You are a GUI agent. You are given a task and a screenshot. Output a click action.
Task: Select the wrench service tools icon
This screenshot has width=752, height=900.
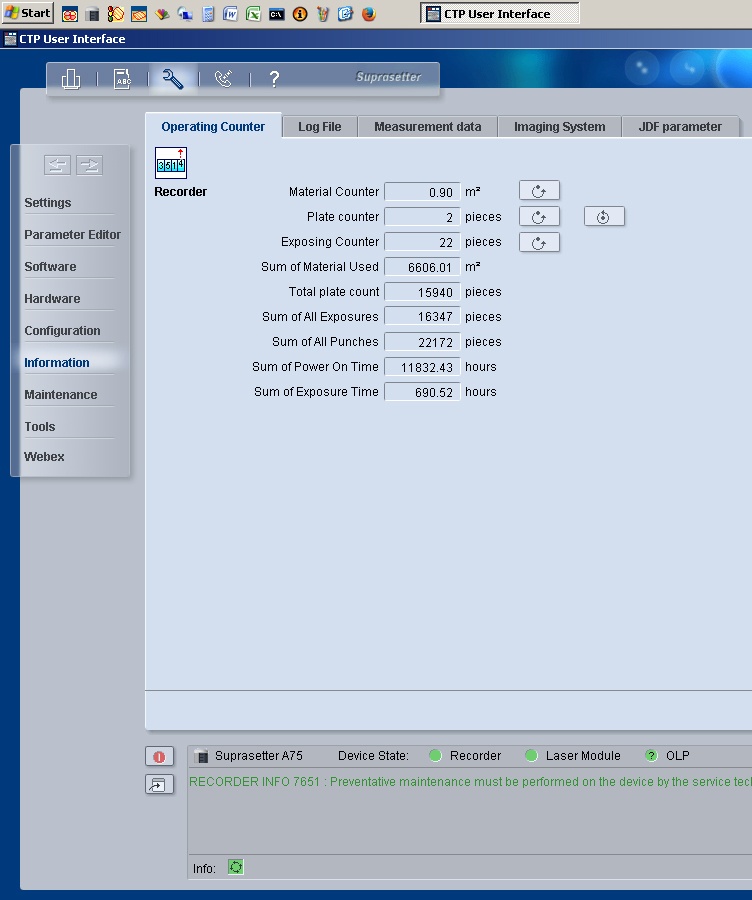173,79
